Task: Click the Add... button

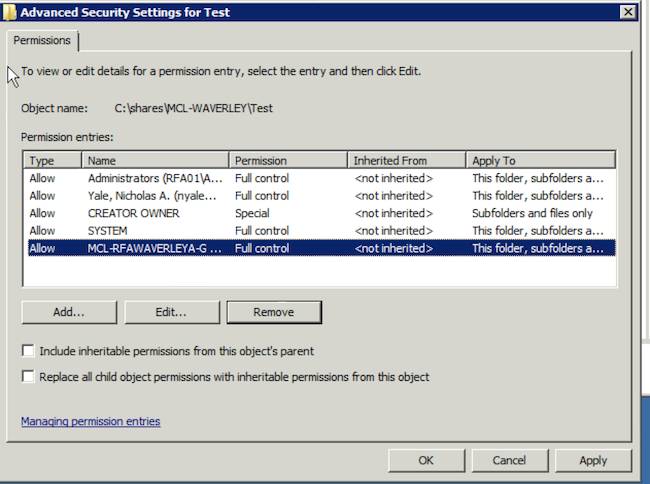Action: (69, 312)
